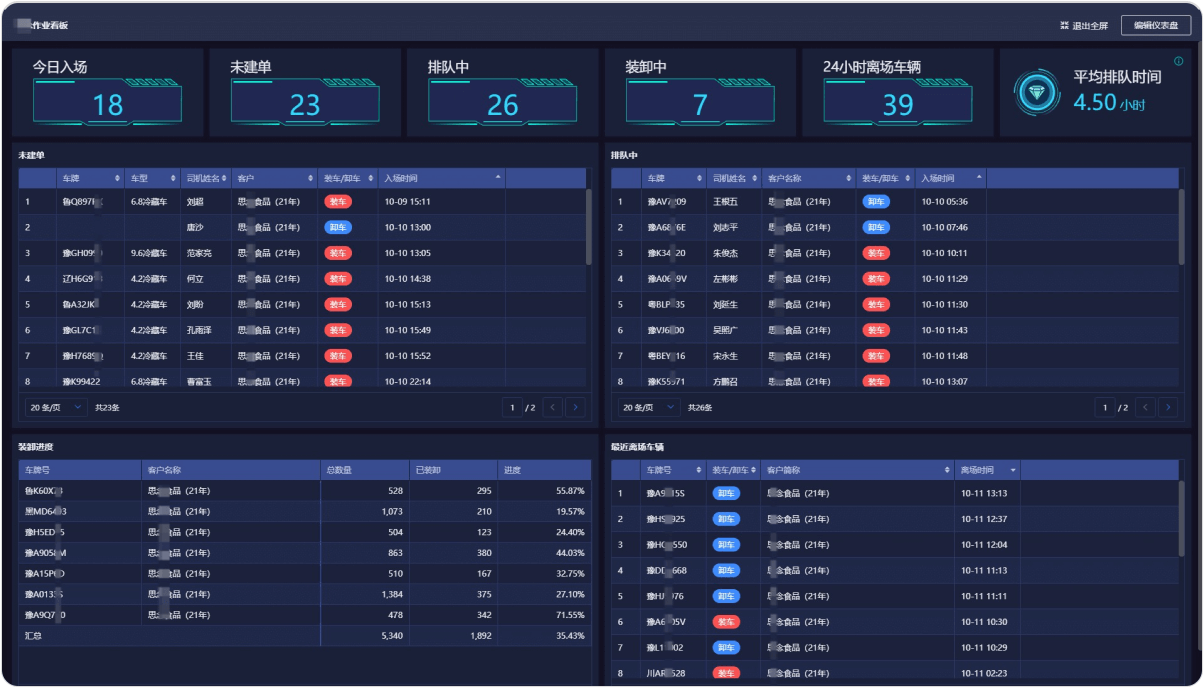Sort 排队中 table by 客户名称 column

(x=850, y=178)
